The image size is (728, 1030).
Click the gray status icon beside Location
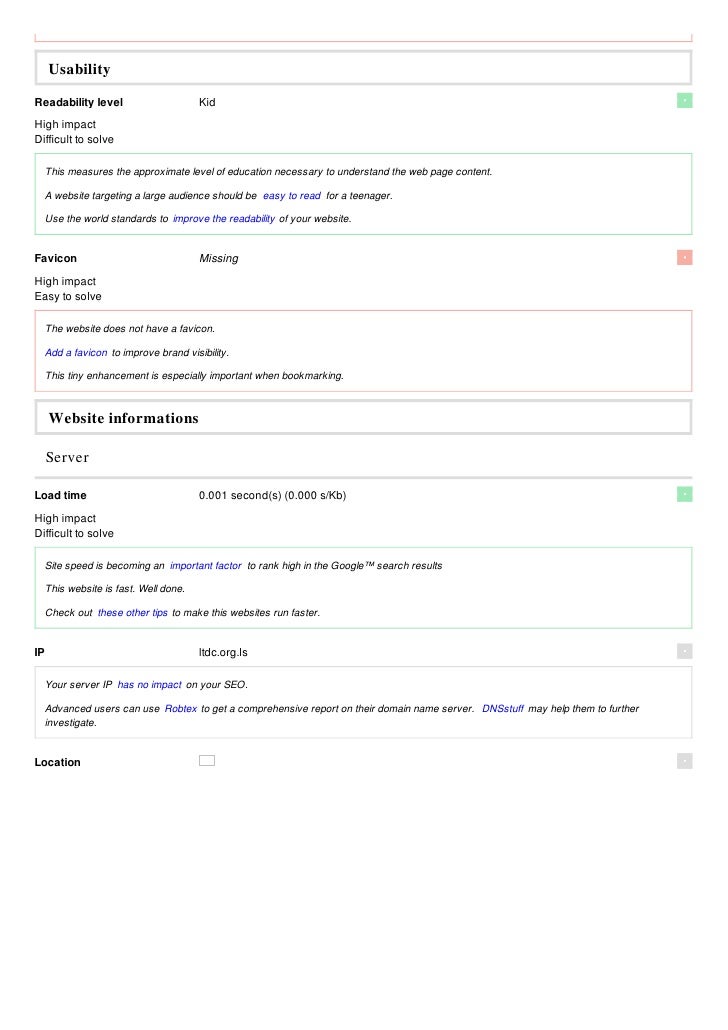(x=684, y=761)
